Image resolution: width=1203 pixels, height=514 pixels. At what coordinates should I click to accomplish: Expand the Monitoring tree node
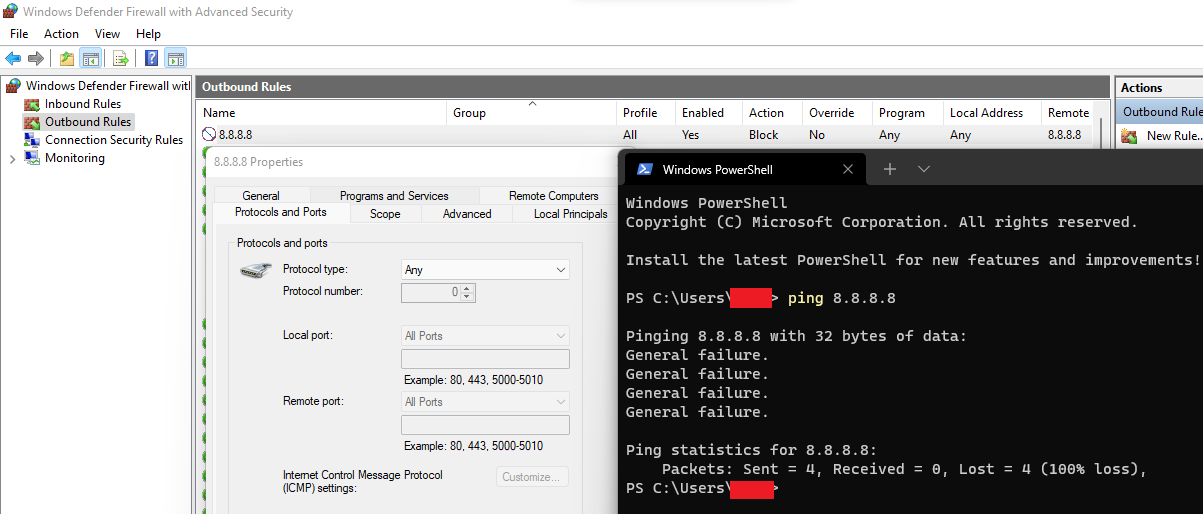point(11,158)
